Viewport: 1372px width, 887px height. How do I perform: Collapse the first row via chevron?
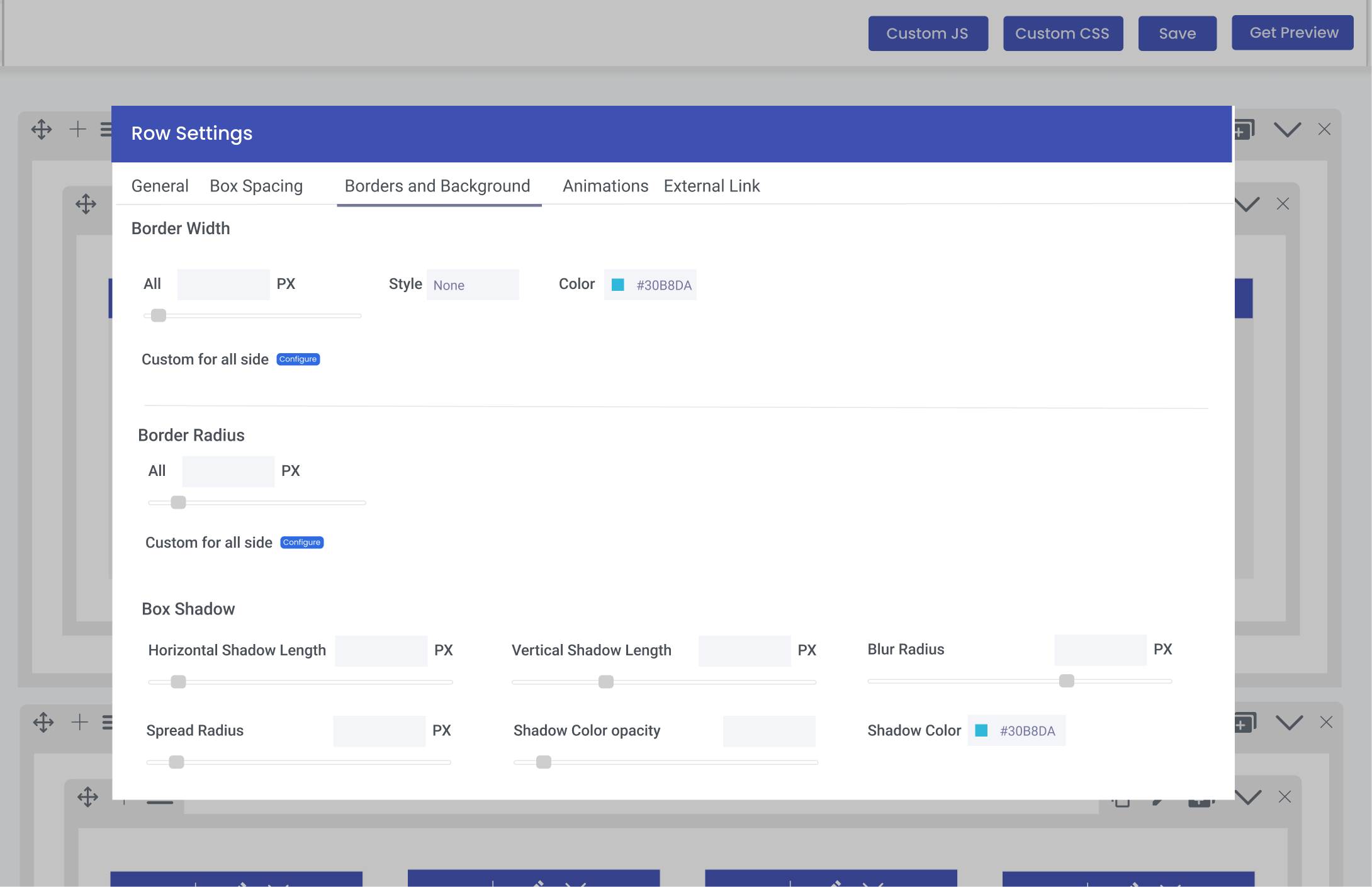tap(1287, 130)
